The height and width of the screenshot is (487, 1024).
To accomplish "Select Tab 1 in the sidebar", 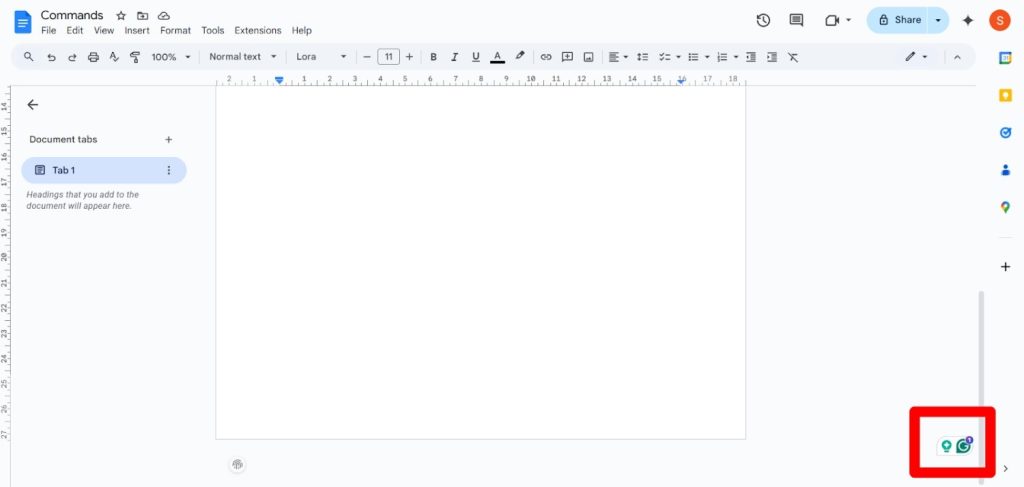I will pos(104,170).
